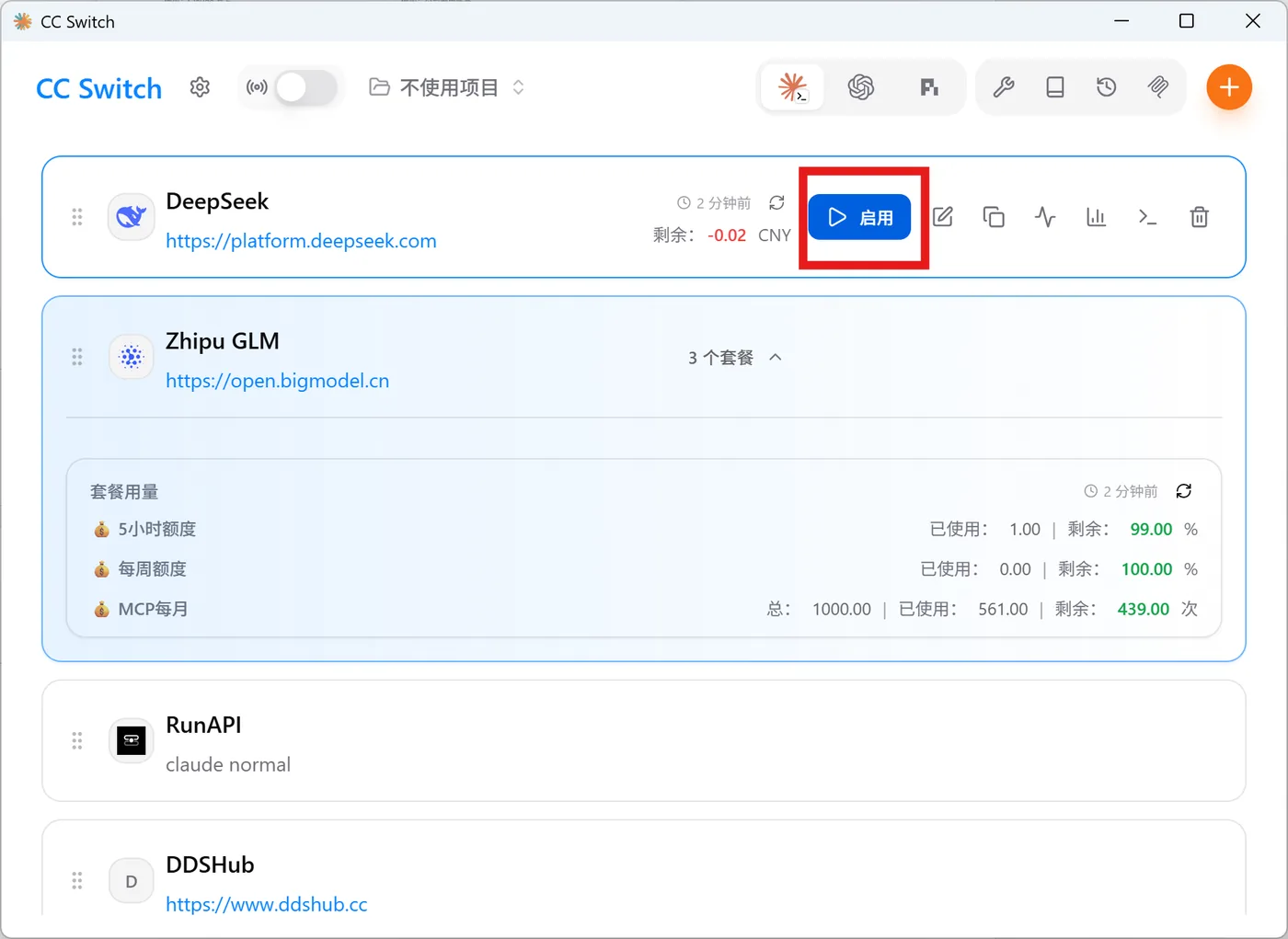Viewport: 1288px width, 939px height.
Task: Enable DeepSeek with the 启用 button
Action: 860,217
